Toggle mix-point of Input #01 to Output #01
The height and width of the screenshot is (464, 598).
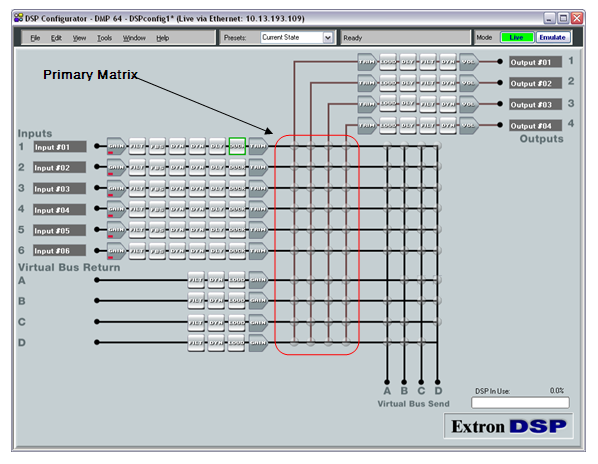[x=294, y=146]
